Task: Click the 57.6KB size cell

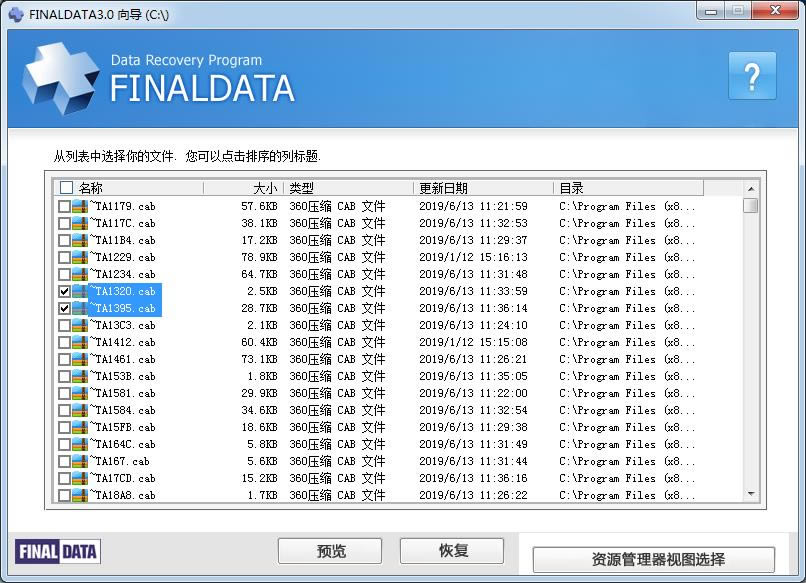Action: coord(259,207)
